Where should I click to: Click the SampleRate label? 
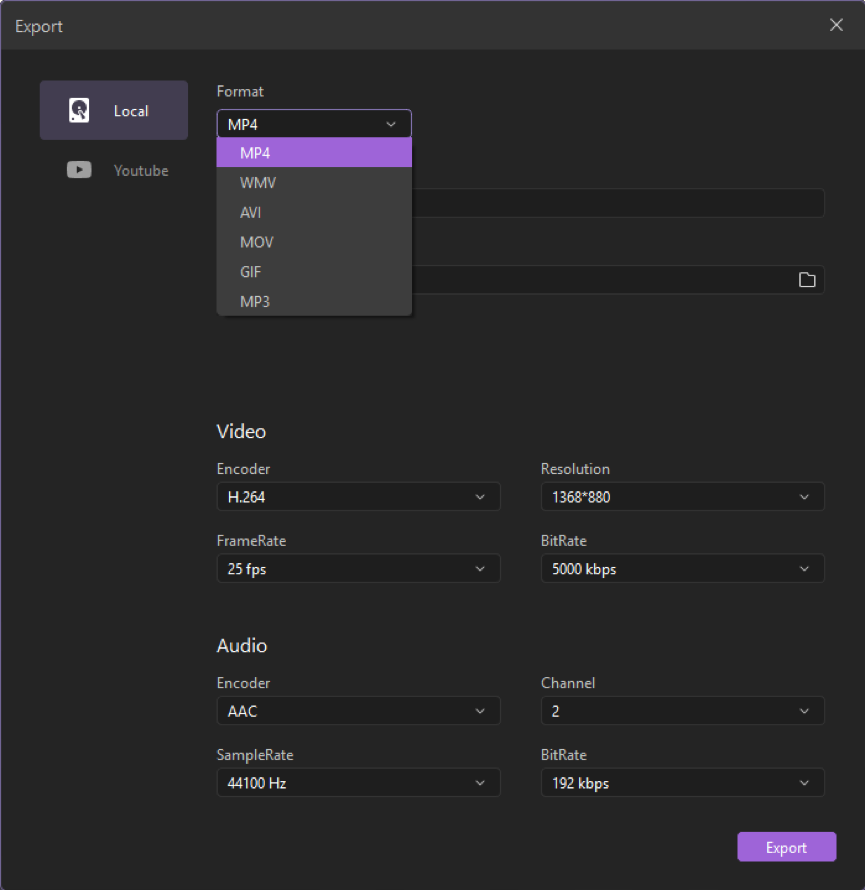pos(255,755)
